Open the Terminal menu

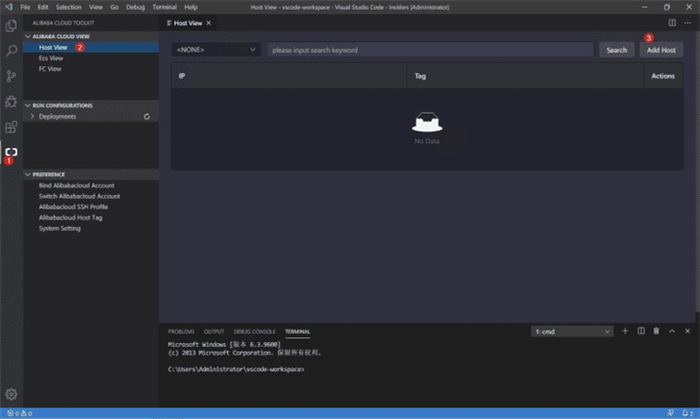[x=164, y=7]
